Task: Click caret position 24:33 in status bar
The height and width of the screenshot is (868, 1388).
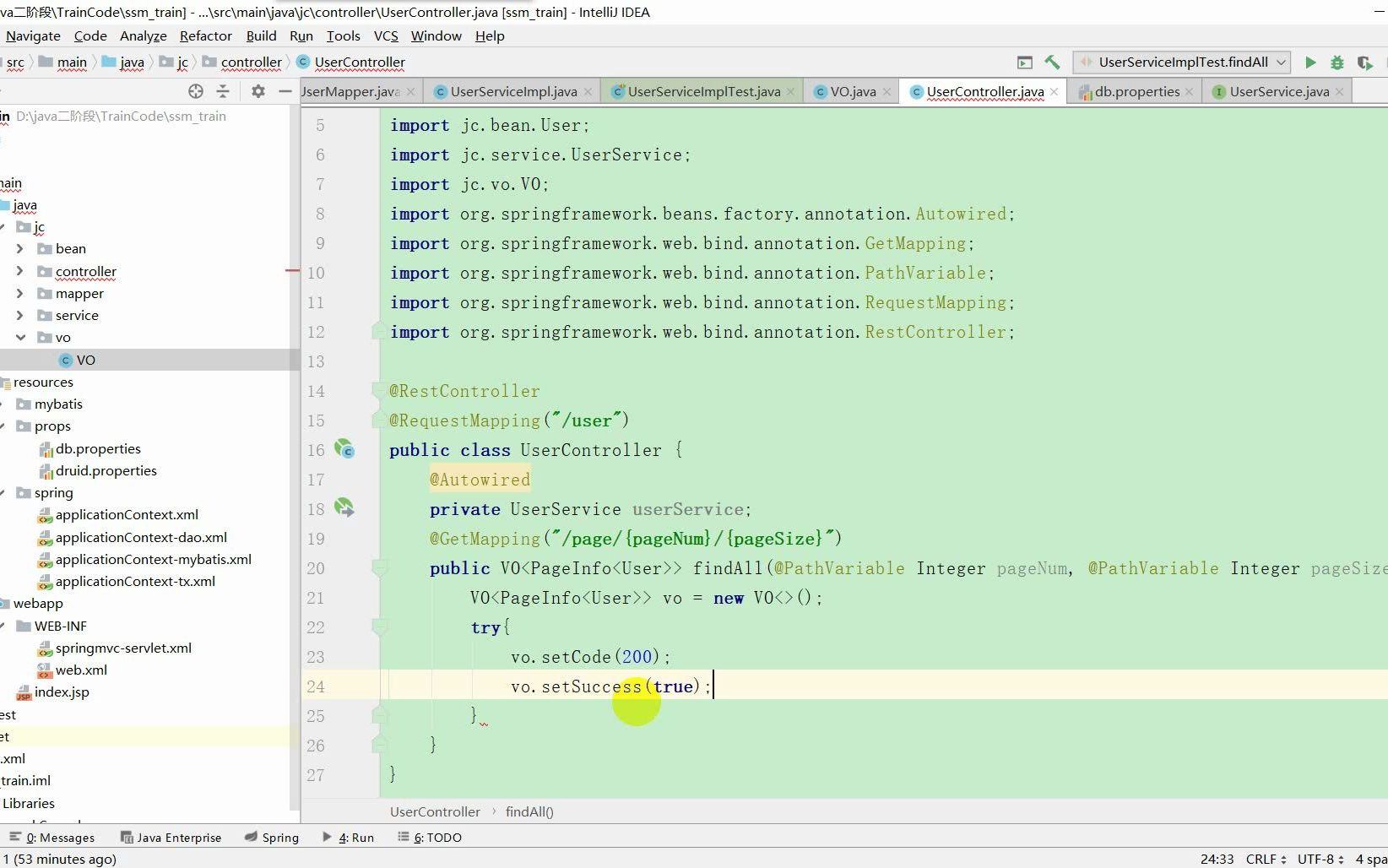Action: pos(1217,859)
